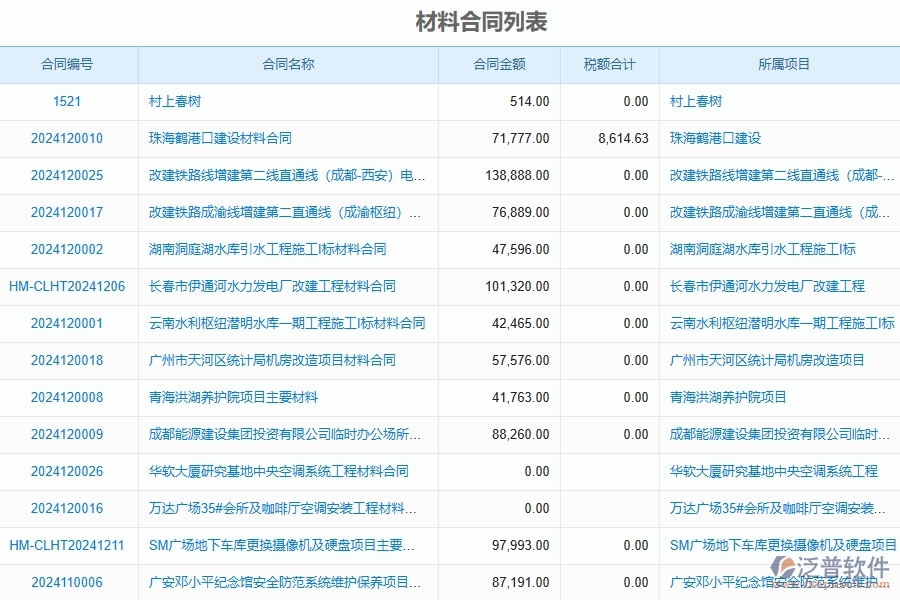This screenshot has width=900, height=600.
Task: Open project 珠海鹤港口建设
Action: (x=716, y=138)
